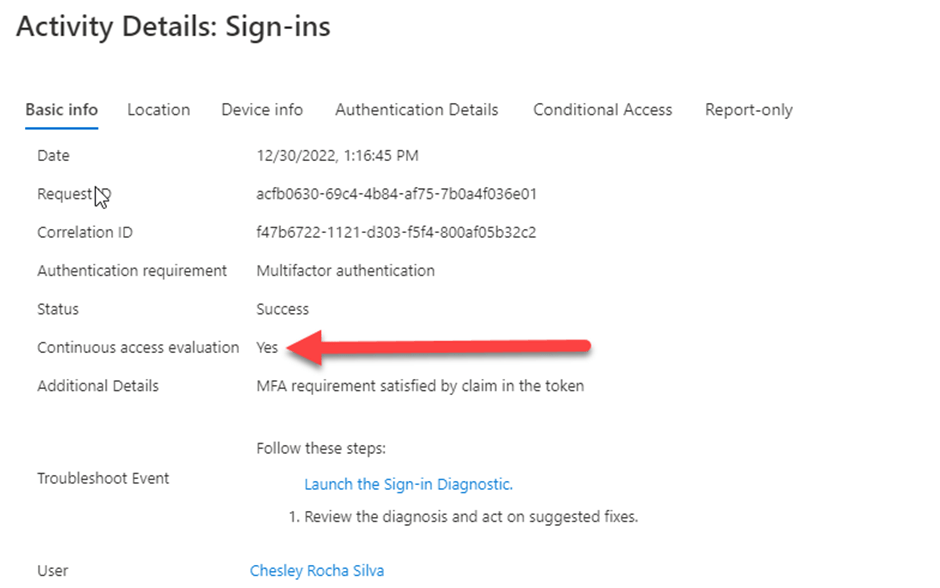Image resolution: width=940 pixels, height=588 pixels.
Task: Click the Follow these steps text
Action: pos(320,448)
